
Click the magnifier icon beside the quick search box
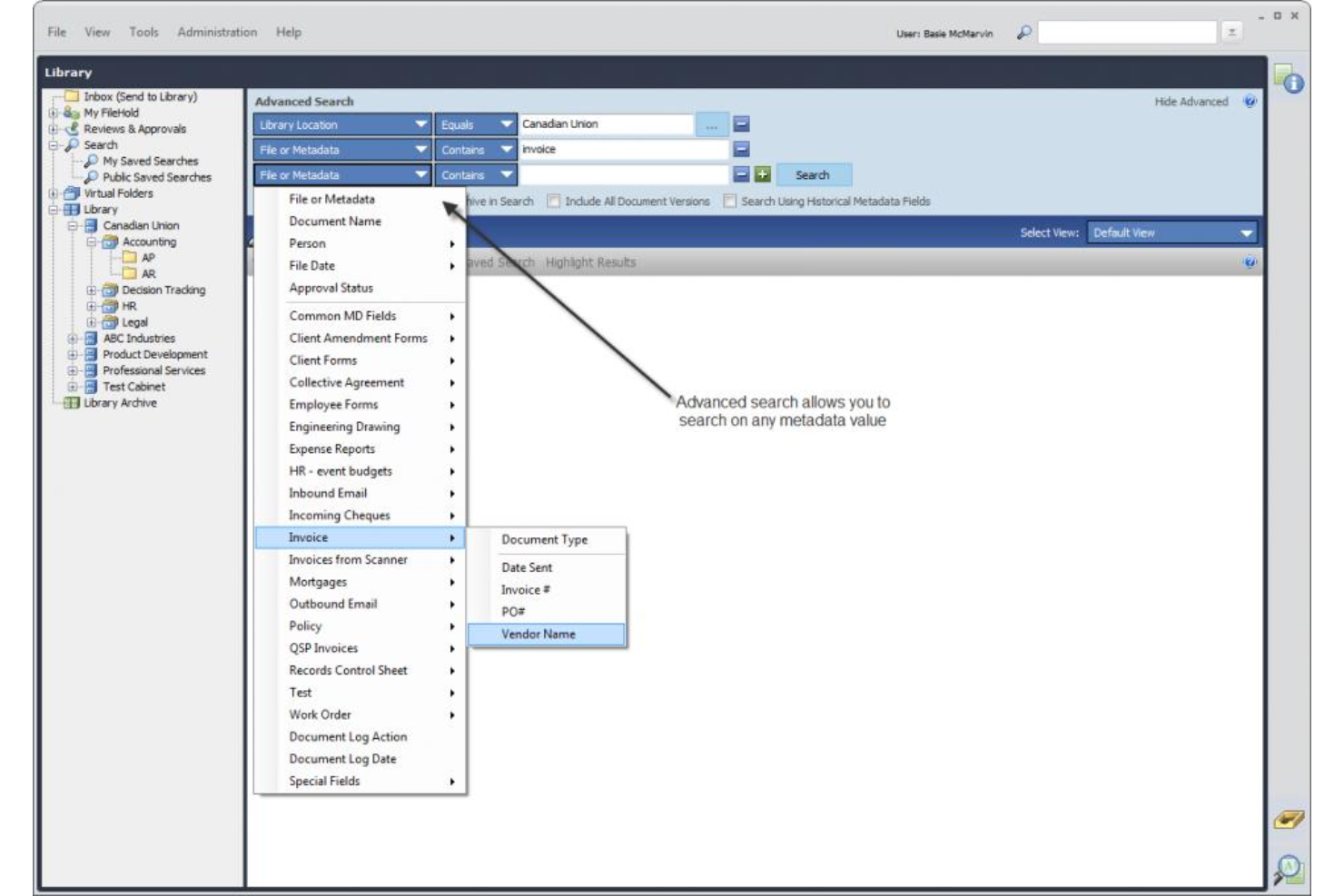1023,33
